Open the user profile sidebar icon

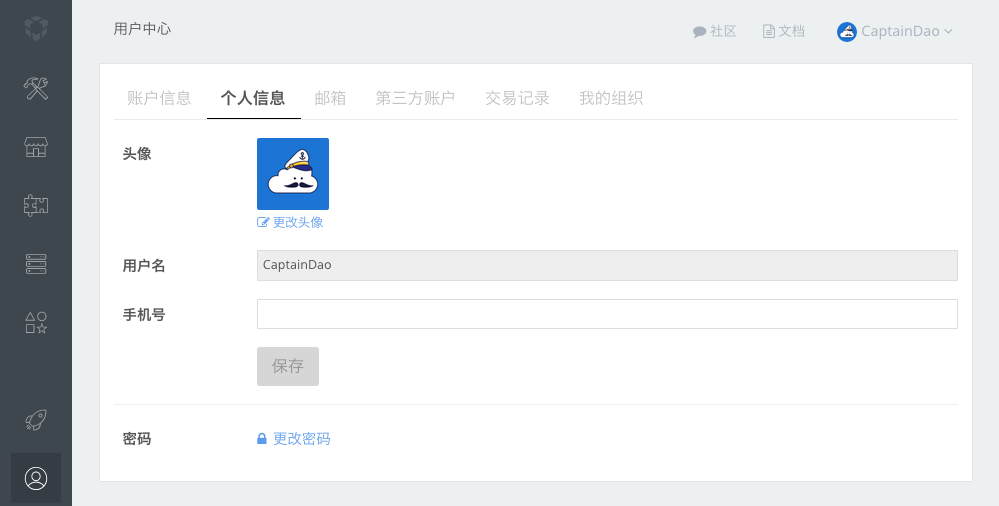pos(36,479)
